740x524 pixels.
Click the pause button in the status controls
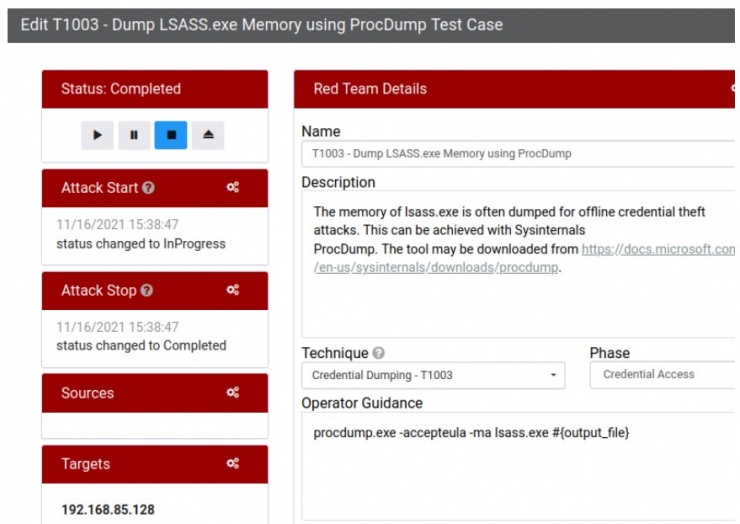click(x=134, y=135)
